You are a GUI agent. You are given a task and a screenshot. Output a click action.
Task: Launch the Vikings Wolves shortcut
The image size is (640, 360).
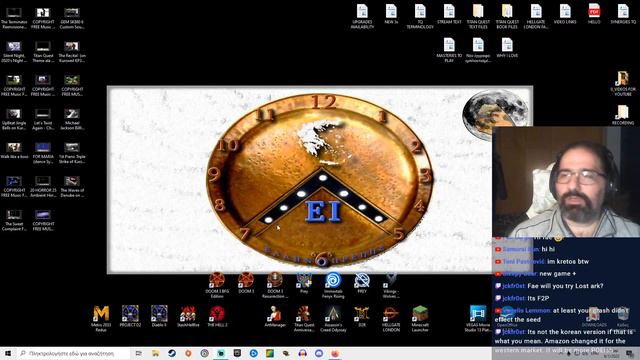(391, 285)
